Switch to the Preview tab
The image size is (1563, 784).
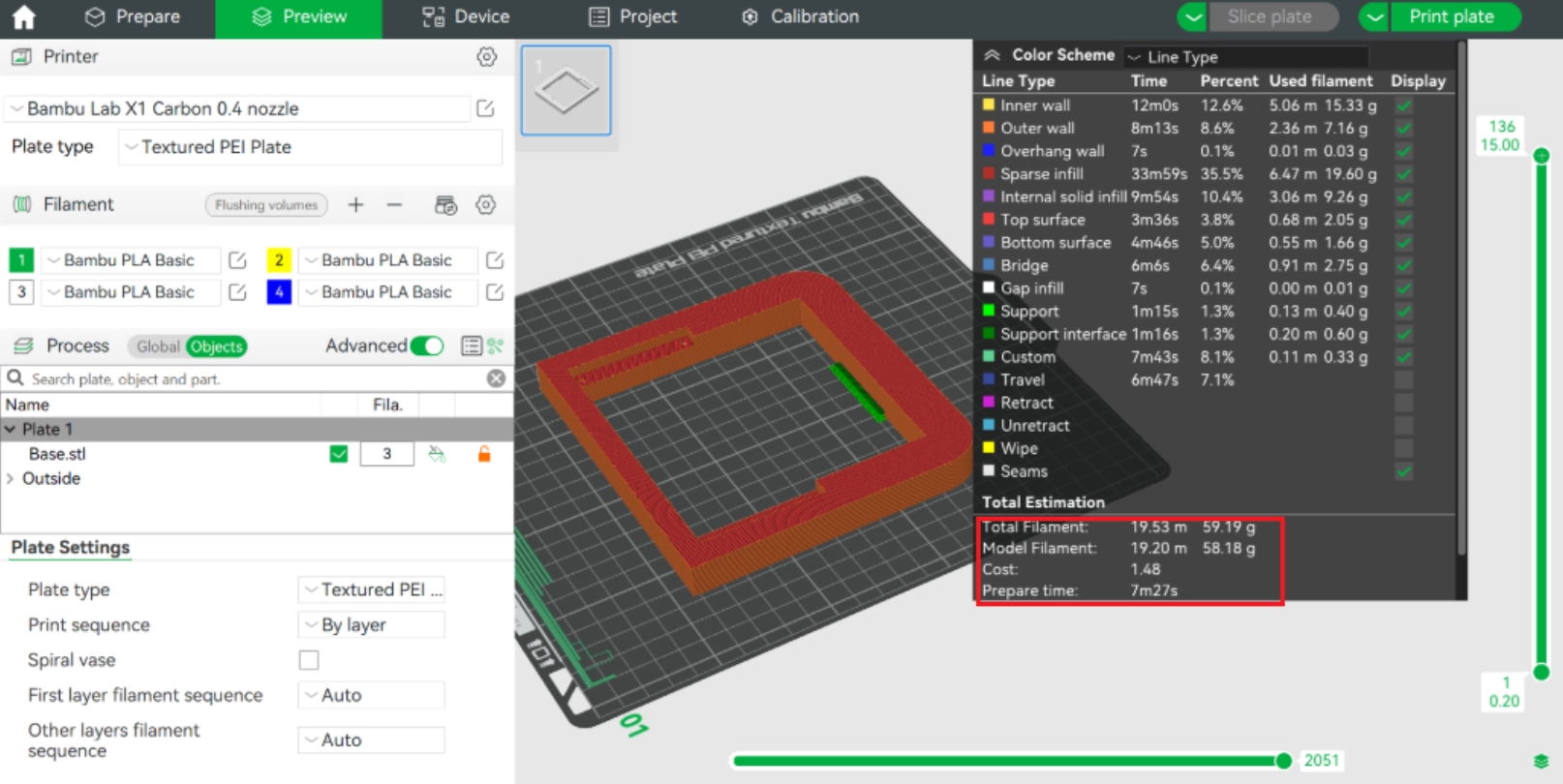(298, 17)
